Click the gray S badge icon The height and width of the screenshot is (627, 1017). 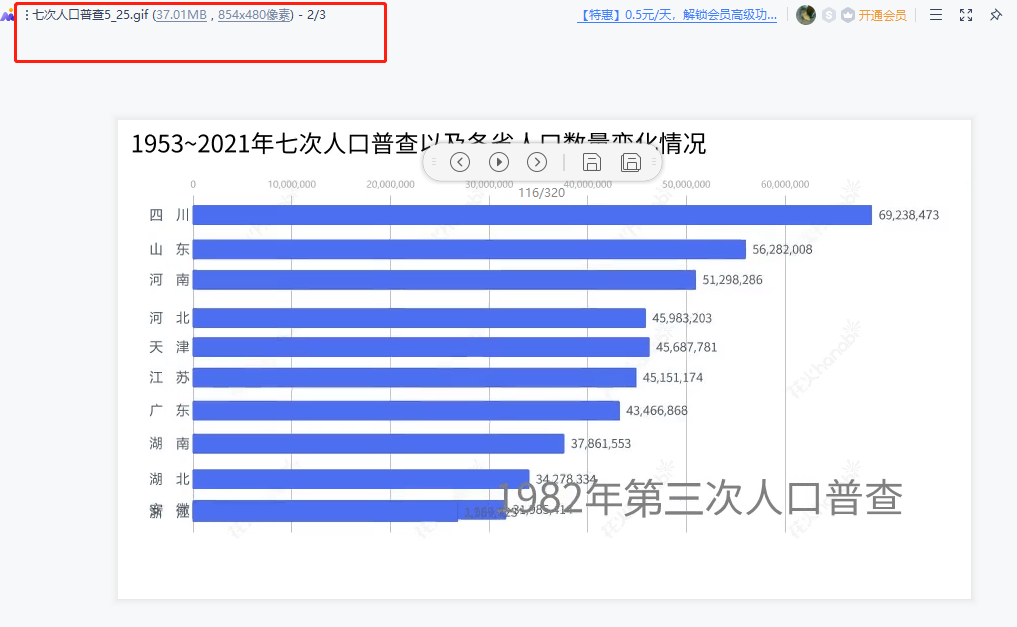point(829,15)
